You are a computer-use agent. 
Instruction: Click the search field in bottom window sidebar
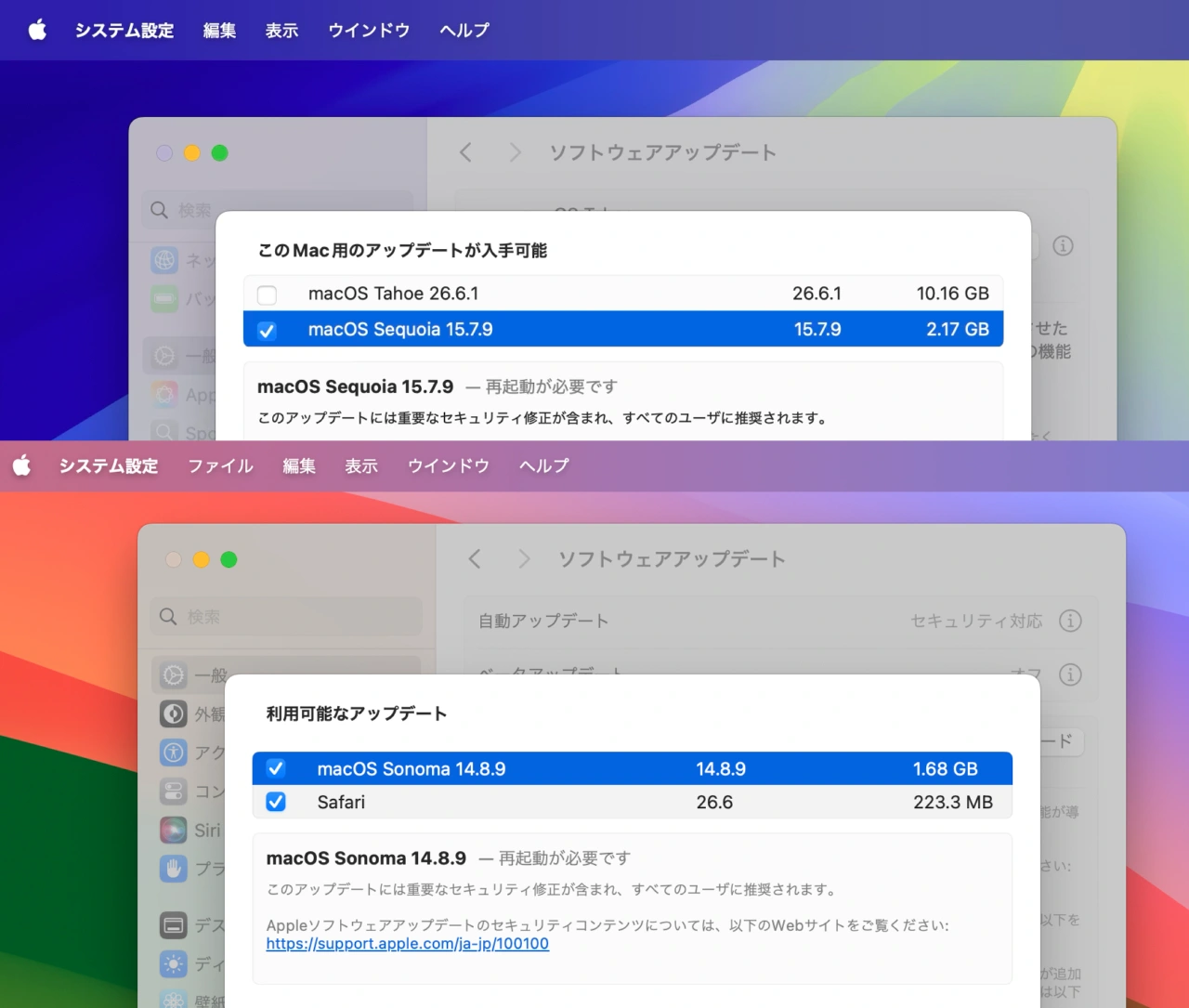click(286, 617)
